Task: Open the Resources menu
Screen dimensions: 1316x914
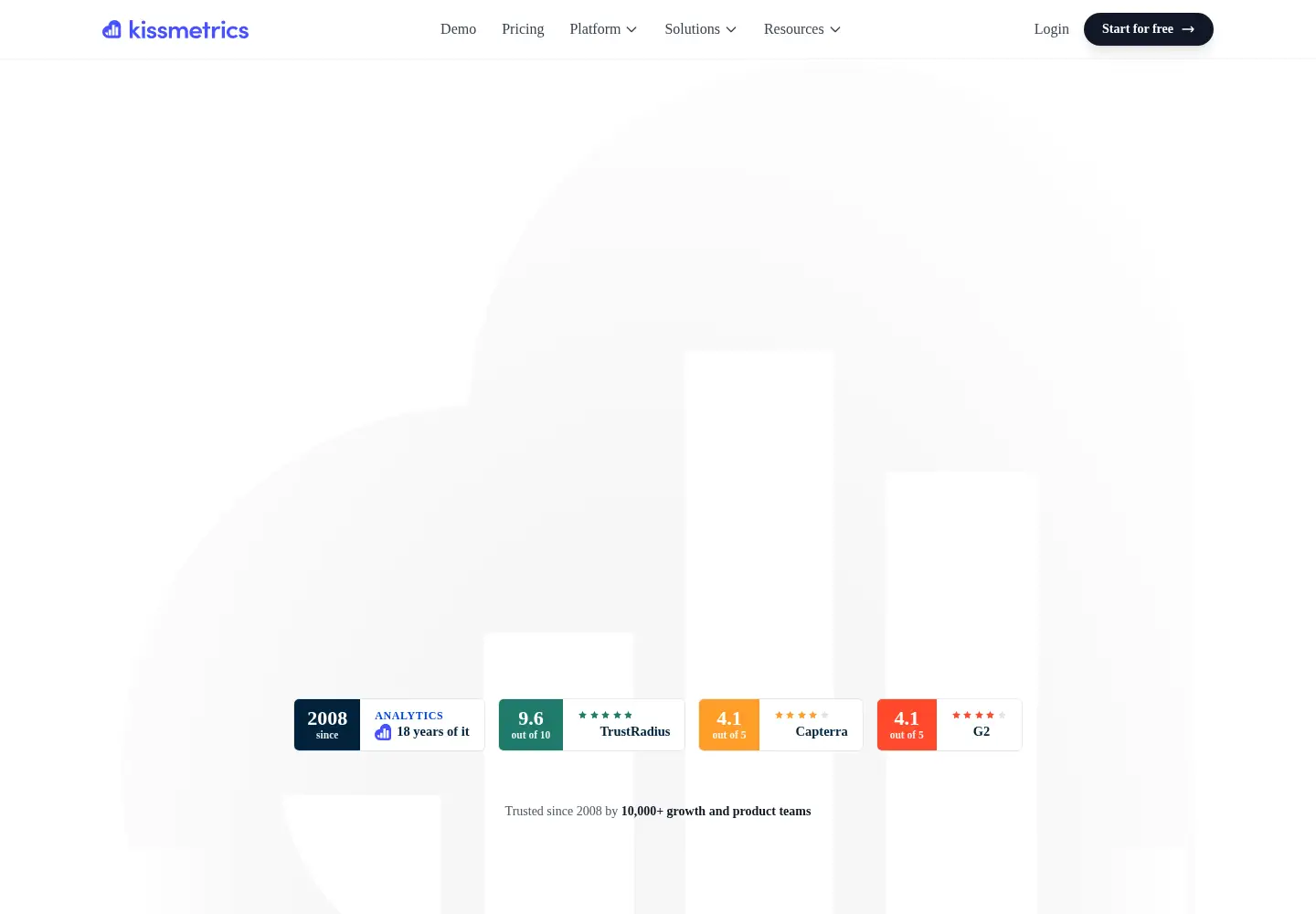Action: 801,29
